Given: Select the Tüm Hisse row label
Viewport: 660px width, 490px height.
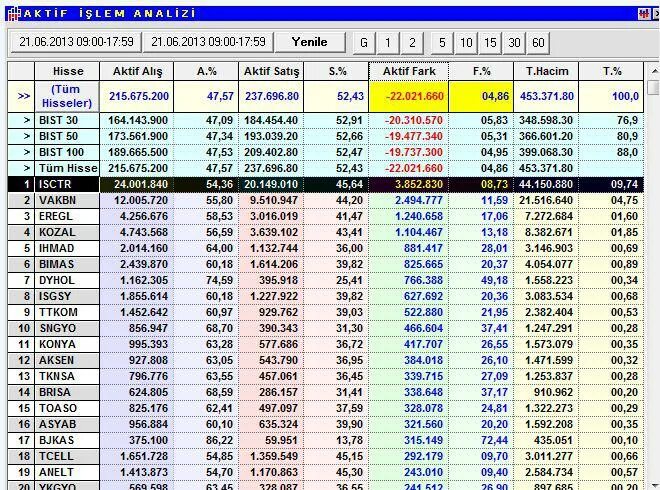Looking at the screenshot, I should tap(68, 168).
